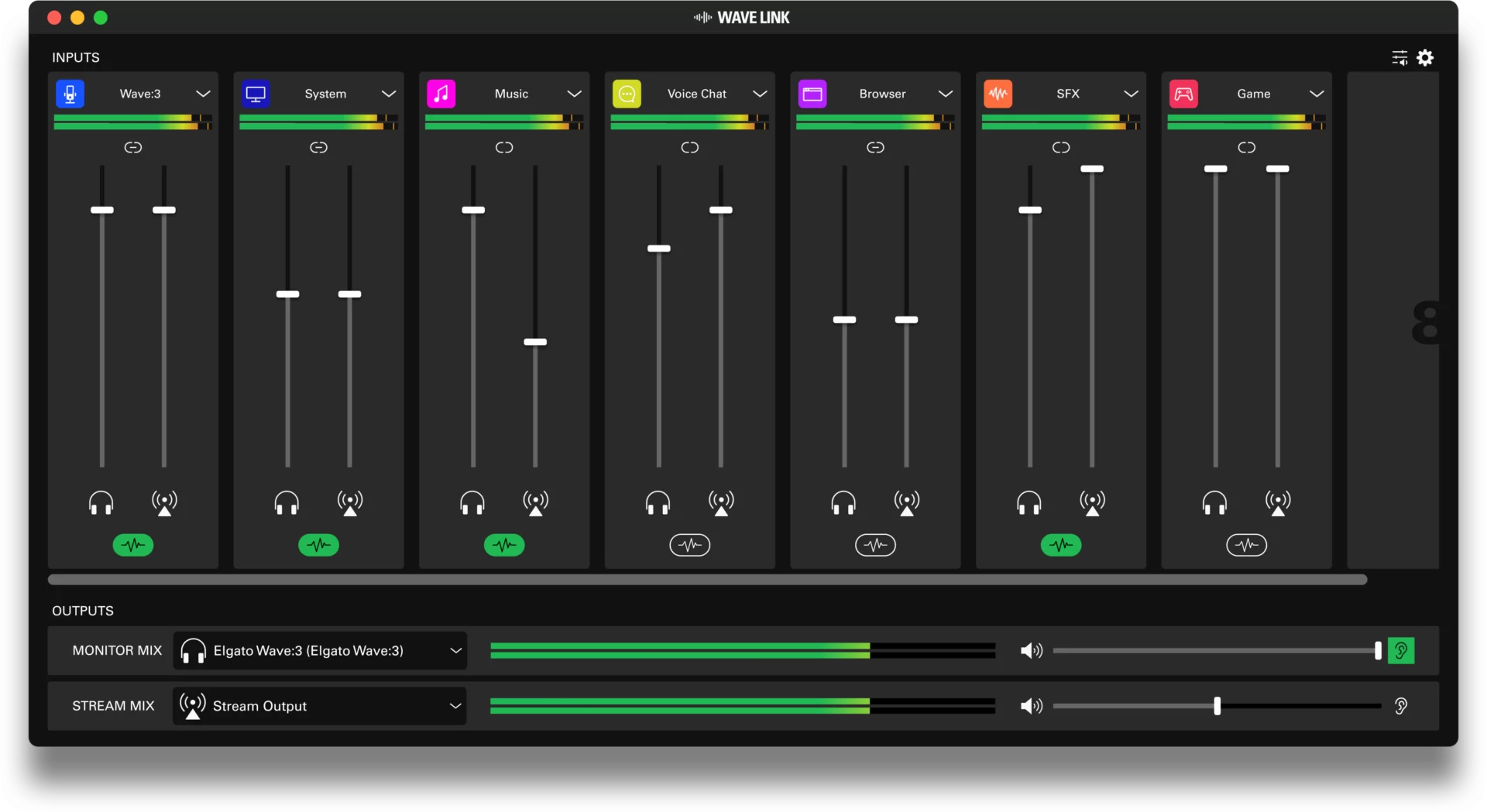Expand the Music channel dropdown arrow

click(x=574, y=94)
